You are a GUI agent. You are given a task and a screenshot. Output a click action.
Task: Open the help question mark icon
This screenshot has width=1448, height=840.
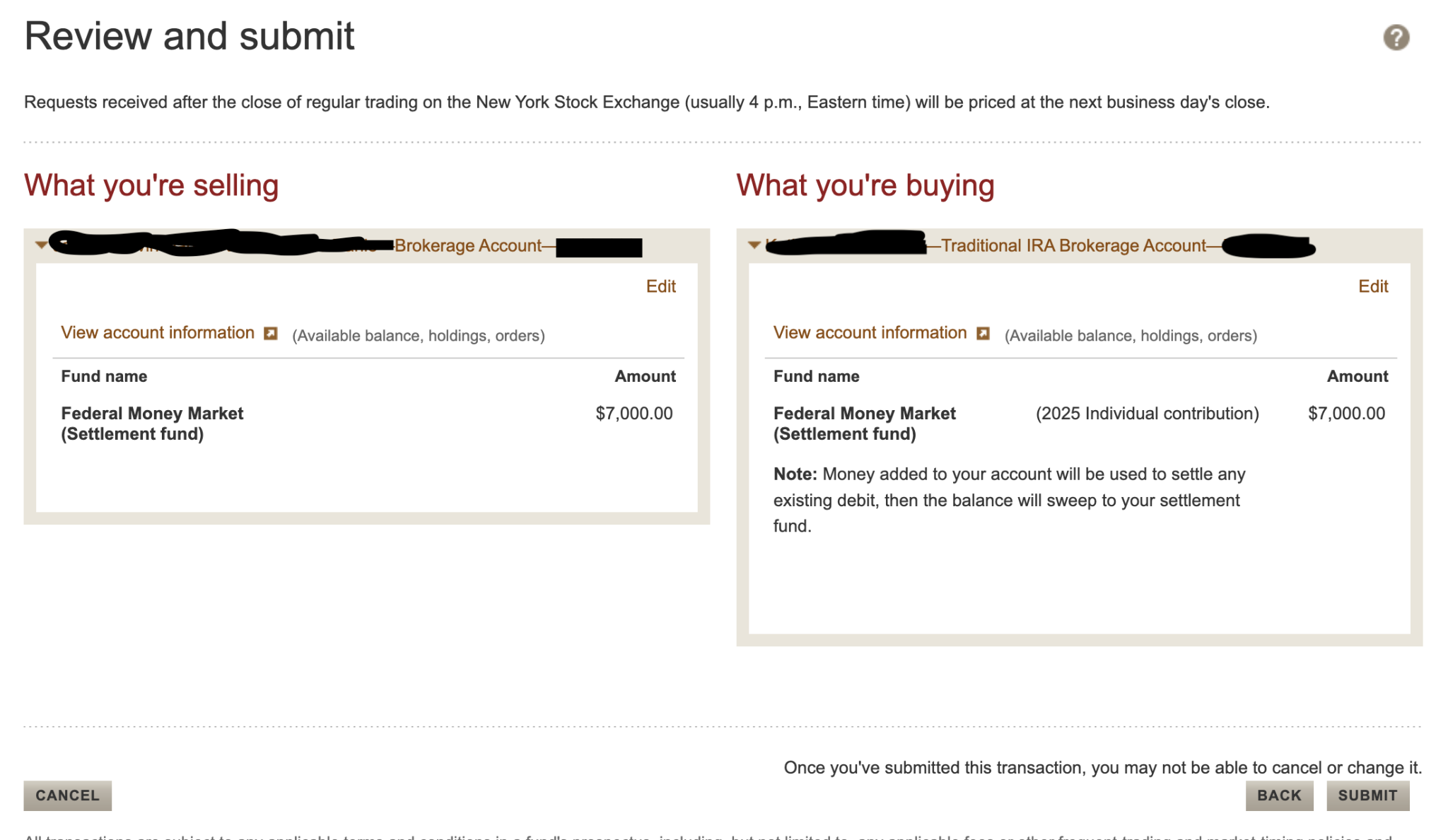pos(1396,37)
